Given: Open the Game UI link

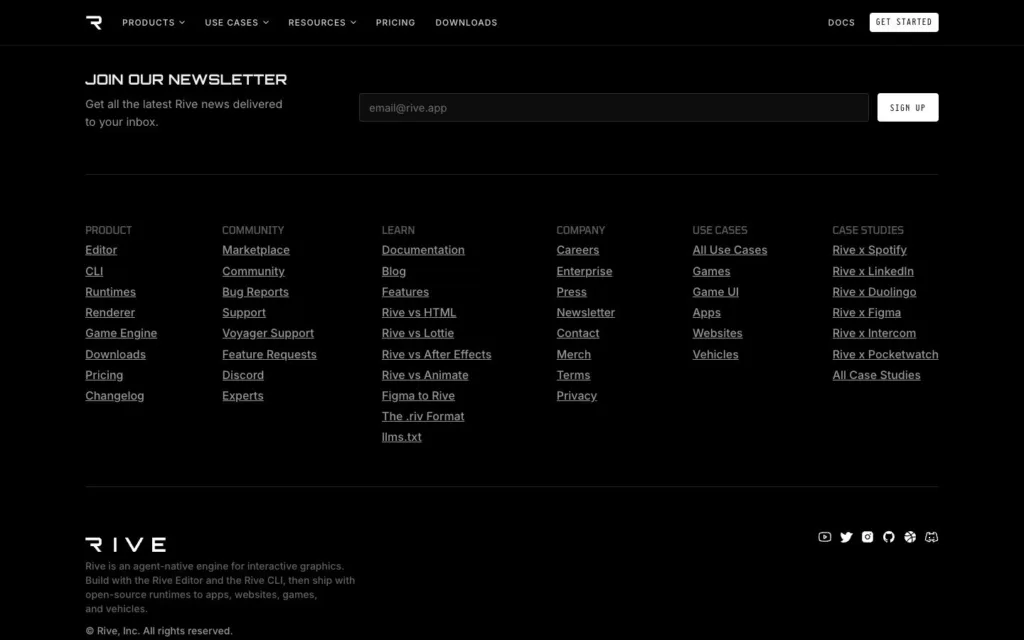Looking at the screenshot, I should 716,292.
